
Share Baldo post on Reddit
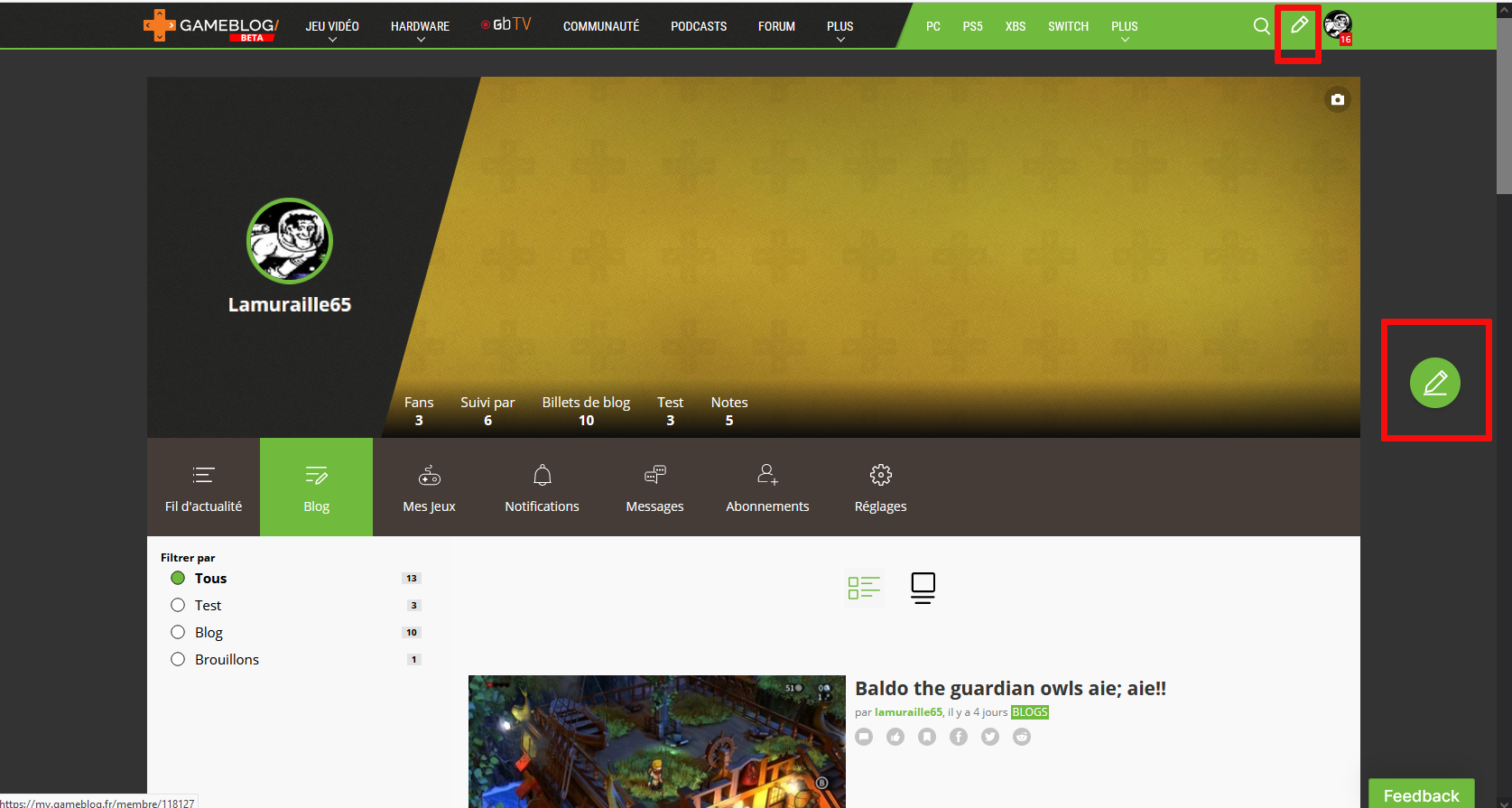tap(1022, 737)
